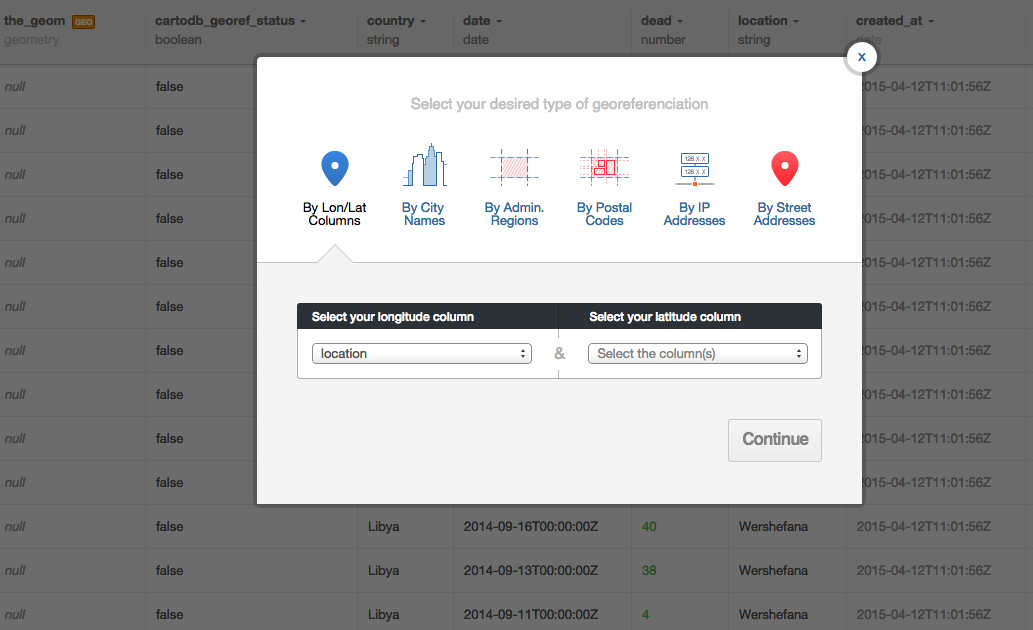This screenshot has height=630, width=1033.
Task: Select the dead value 4 cell
Action: pos(645,614)
